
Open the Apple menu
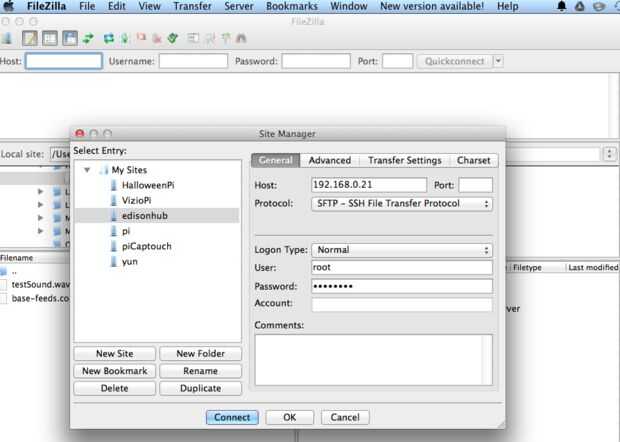9,6
